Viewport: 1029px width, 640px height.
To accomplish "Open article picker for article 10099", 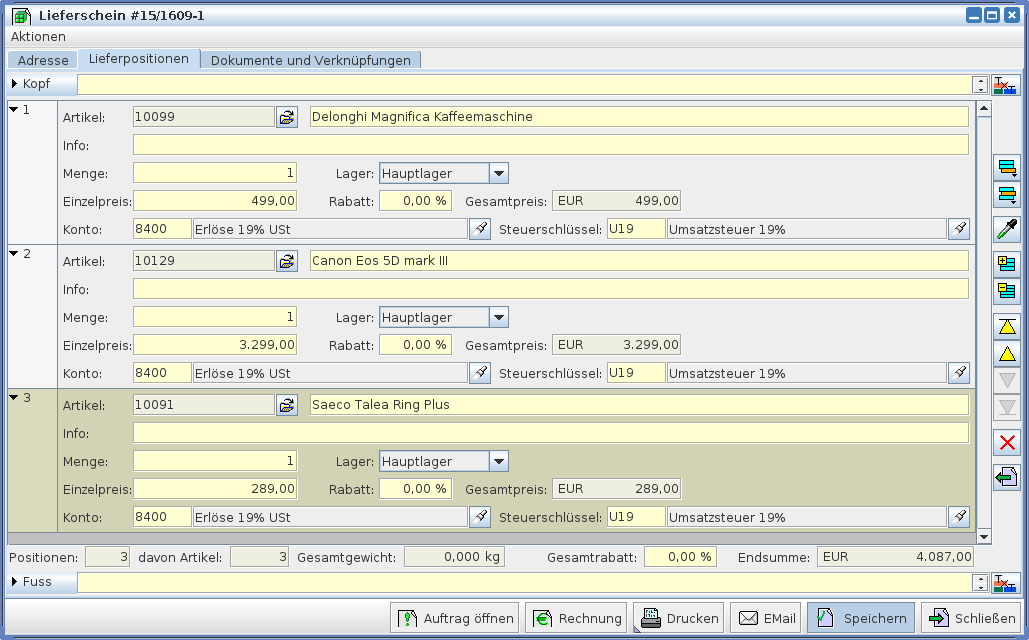I will point(287,117).
